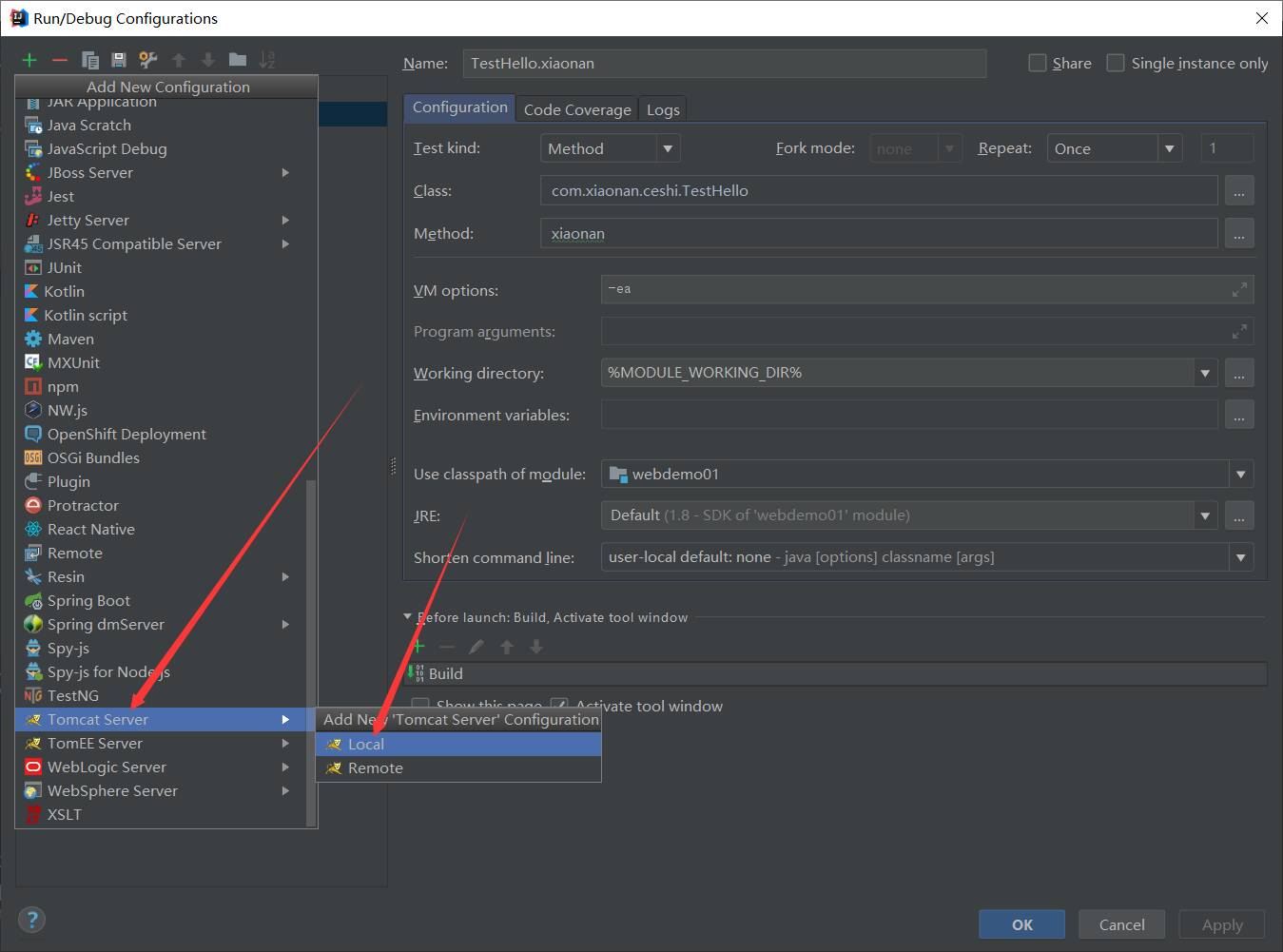
Task: Select Maven configuration type
Action: point(160,339)
